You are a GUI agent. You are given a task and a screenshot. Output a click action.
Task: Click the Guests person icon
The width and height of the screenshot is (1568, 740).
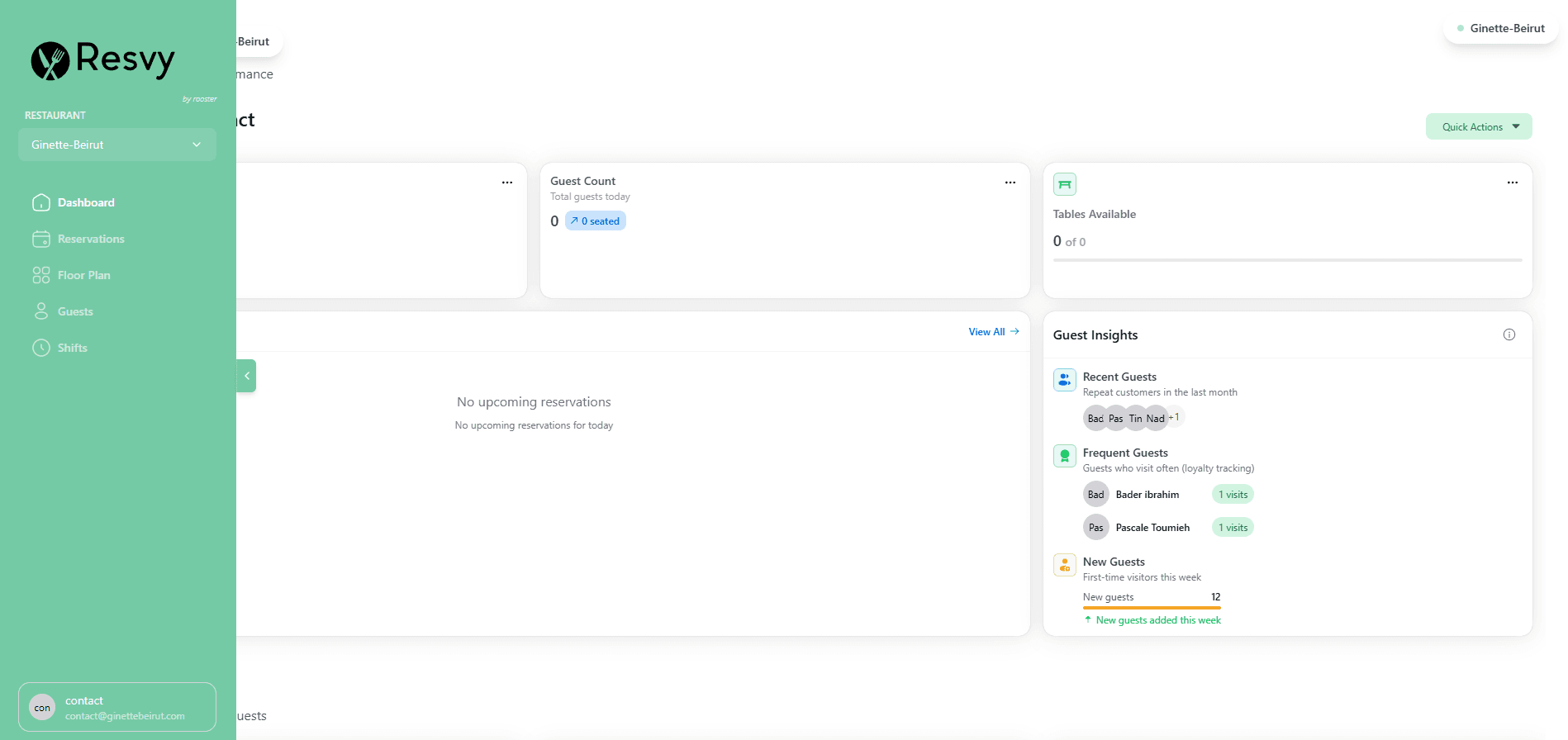click(41, 311)
